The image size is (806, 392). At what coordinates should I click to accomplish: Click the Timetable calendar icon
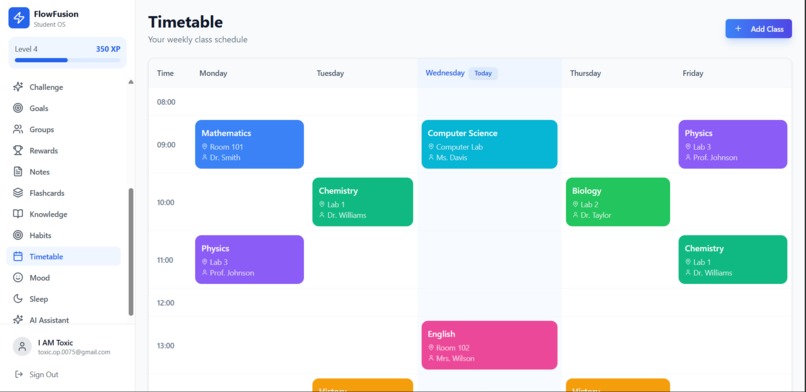[18, 256]
